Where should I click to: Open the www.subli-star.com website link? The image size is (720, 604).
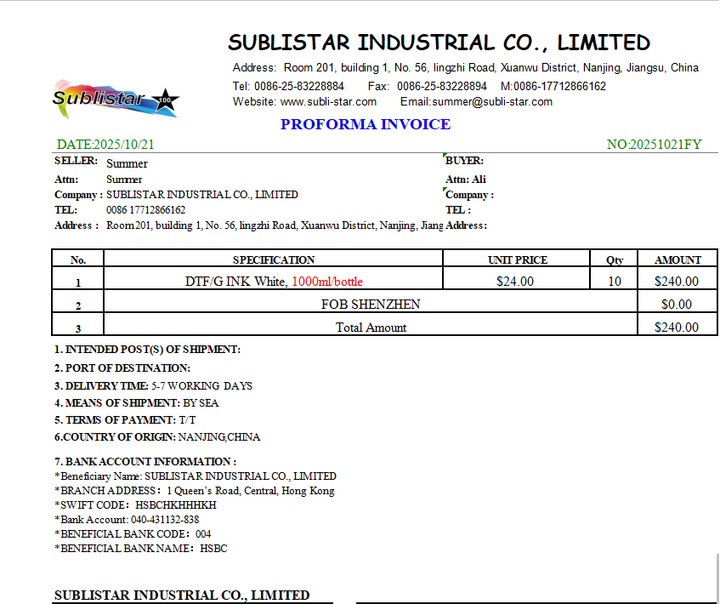(318, 102)
